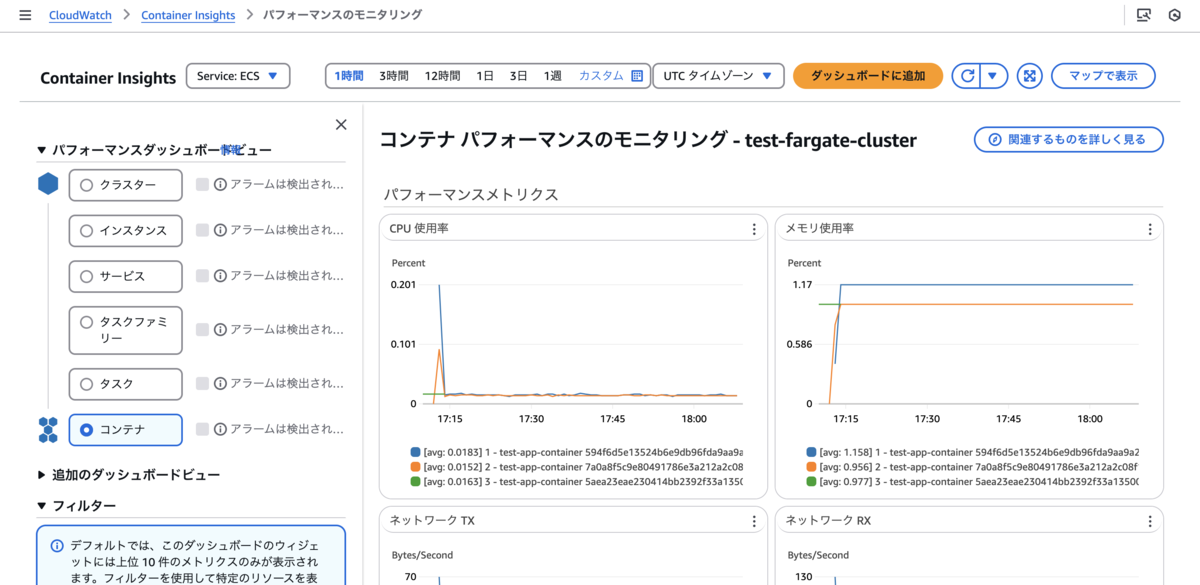Toggle the alarm checkbox for タスクファミリー
Viewport: 1200px width, 585px height.
203,330
